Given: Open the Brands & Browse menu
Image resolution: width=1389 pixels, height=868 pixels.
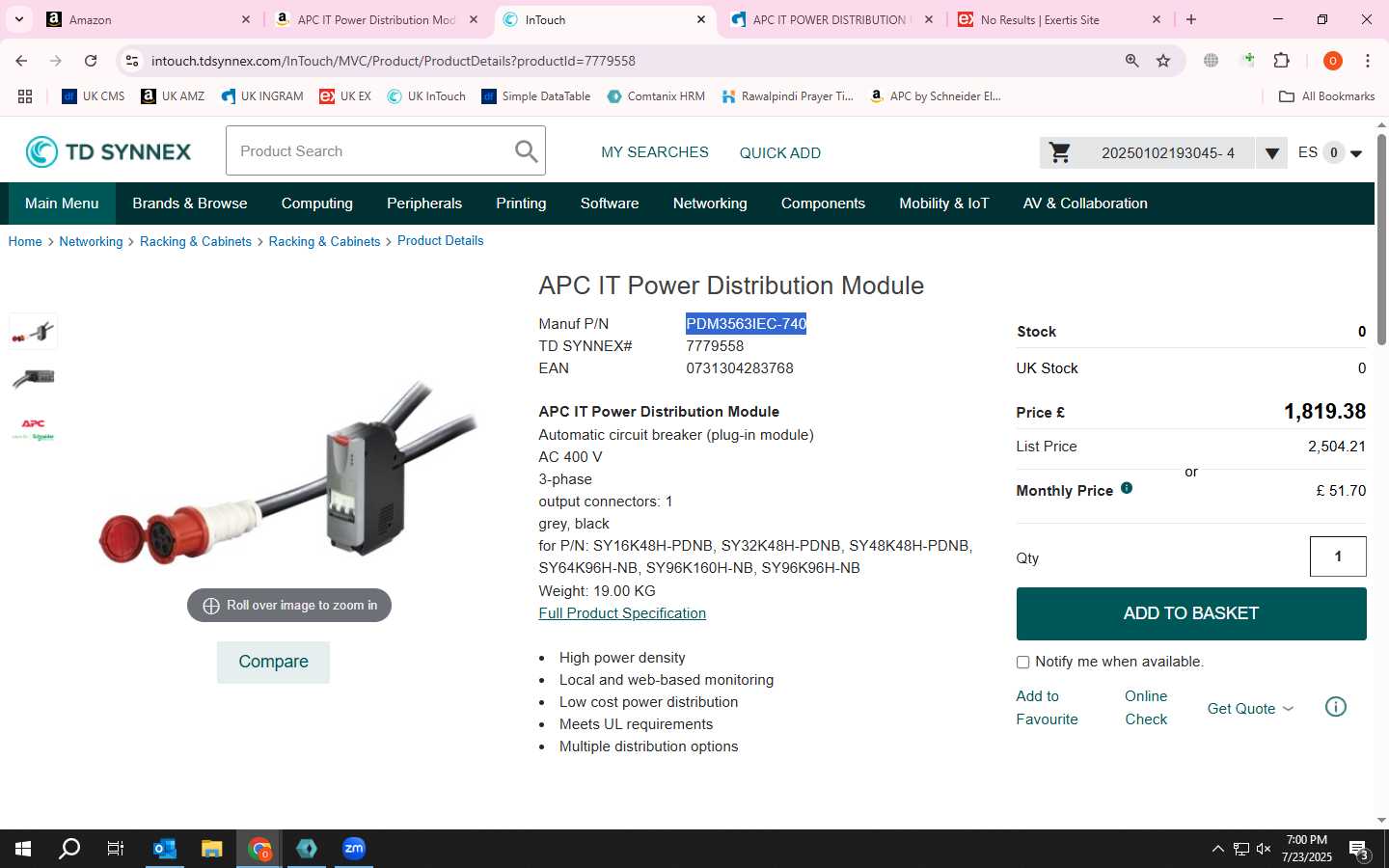Looking at the screenshot, I should [x=190, y=203].
